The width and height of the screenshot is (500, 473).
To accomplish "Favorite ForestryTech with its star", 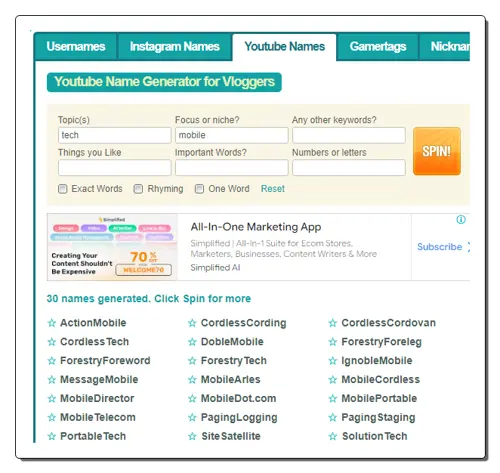I will (x=192, y=361).
